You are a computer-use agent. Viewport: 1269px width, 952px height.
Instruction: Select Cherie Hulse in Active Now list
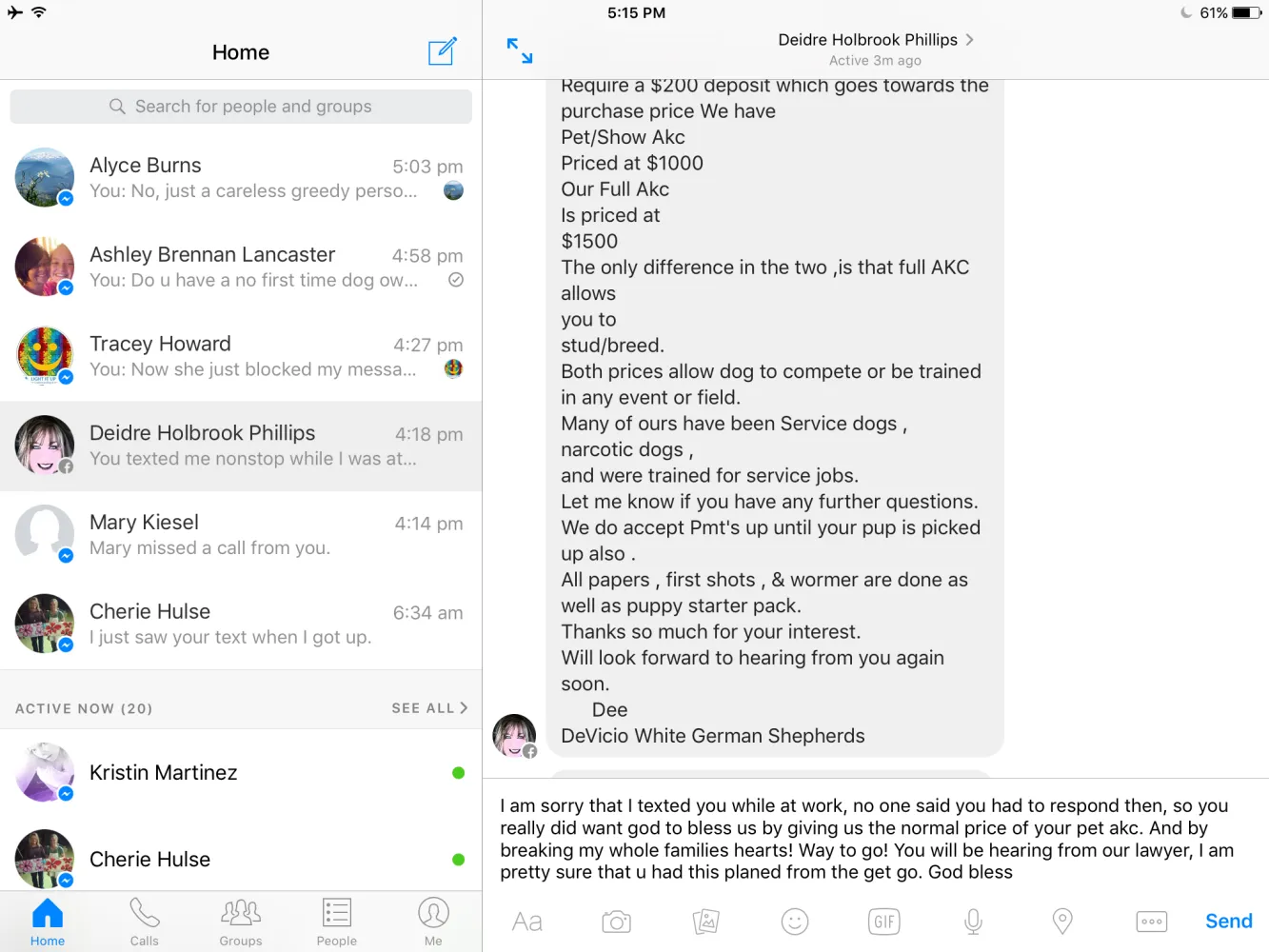coord(241,859)
